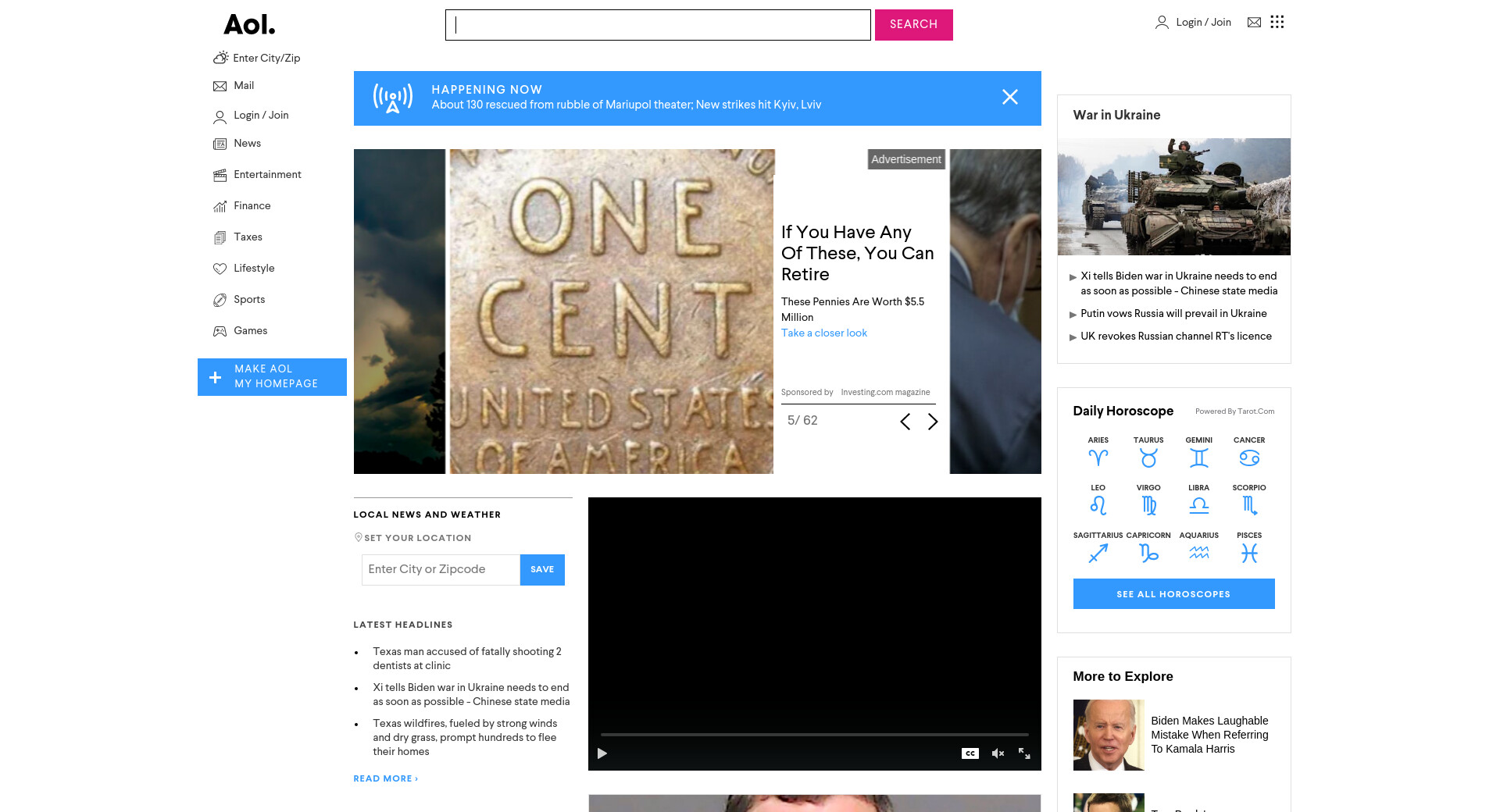
Task: Go to Sports in the sidebar
Action: (x=249, y=300)
